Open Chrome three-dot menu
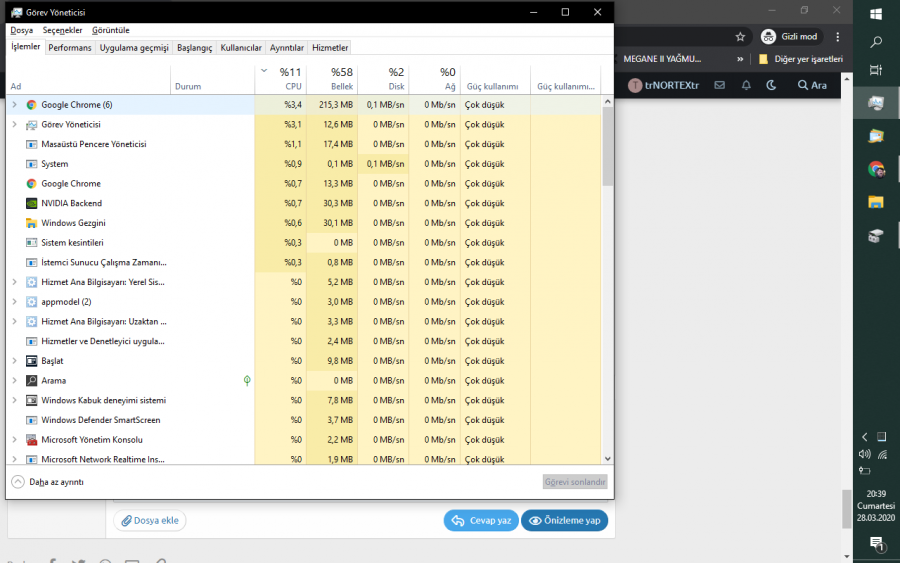Image resolution: width=900 pixels, height=563 pixels. pos(837,37)
